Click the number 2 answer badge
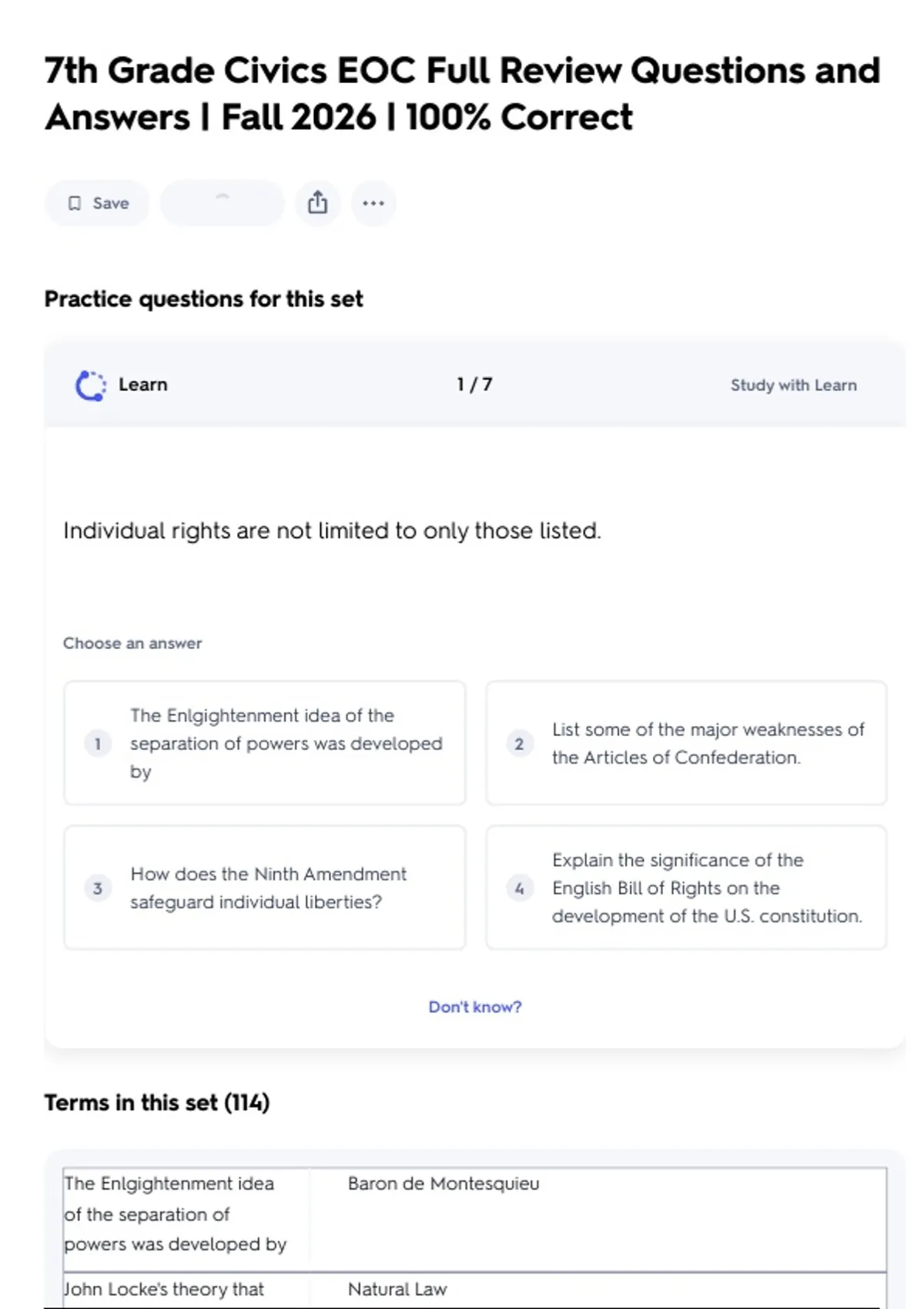The height and width of the screenshot is (1309, 924). tap(519, 744)
